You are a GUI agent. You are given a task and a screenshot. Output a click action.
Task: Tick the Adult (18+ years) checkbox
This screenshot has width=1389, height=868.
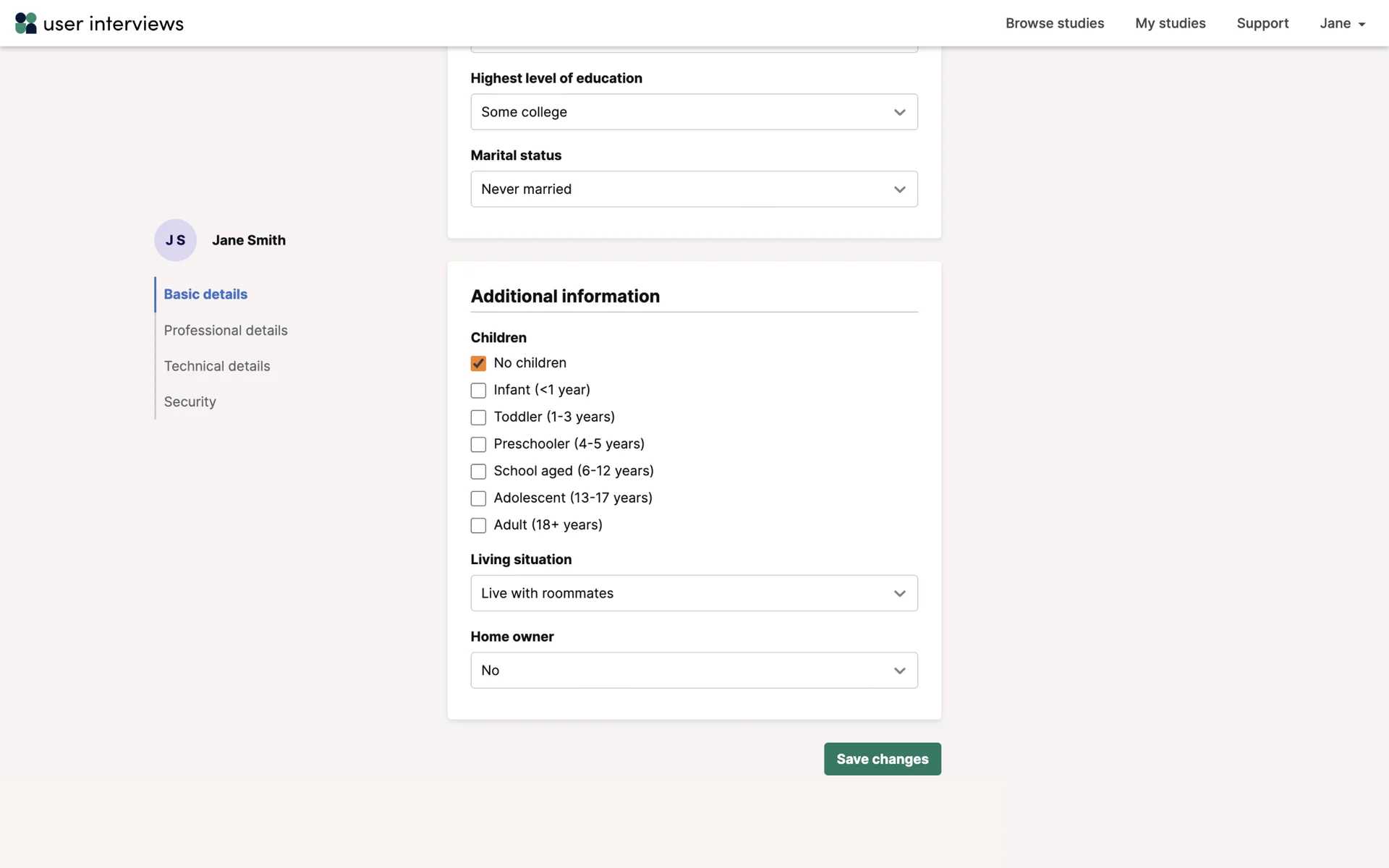tap(478, 525)
